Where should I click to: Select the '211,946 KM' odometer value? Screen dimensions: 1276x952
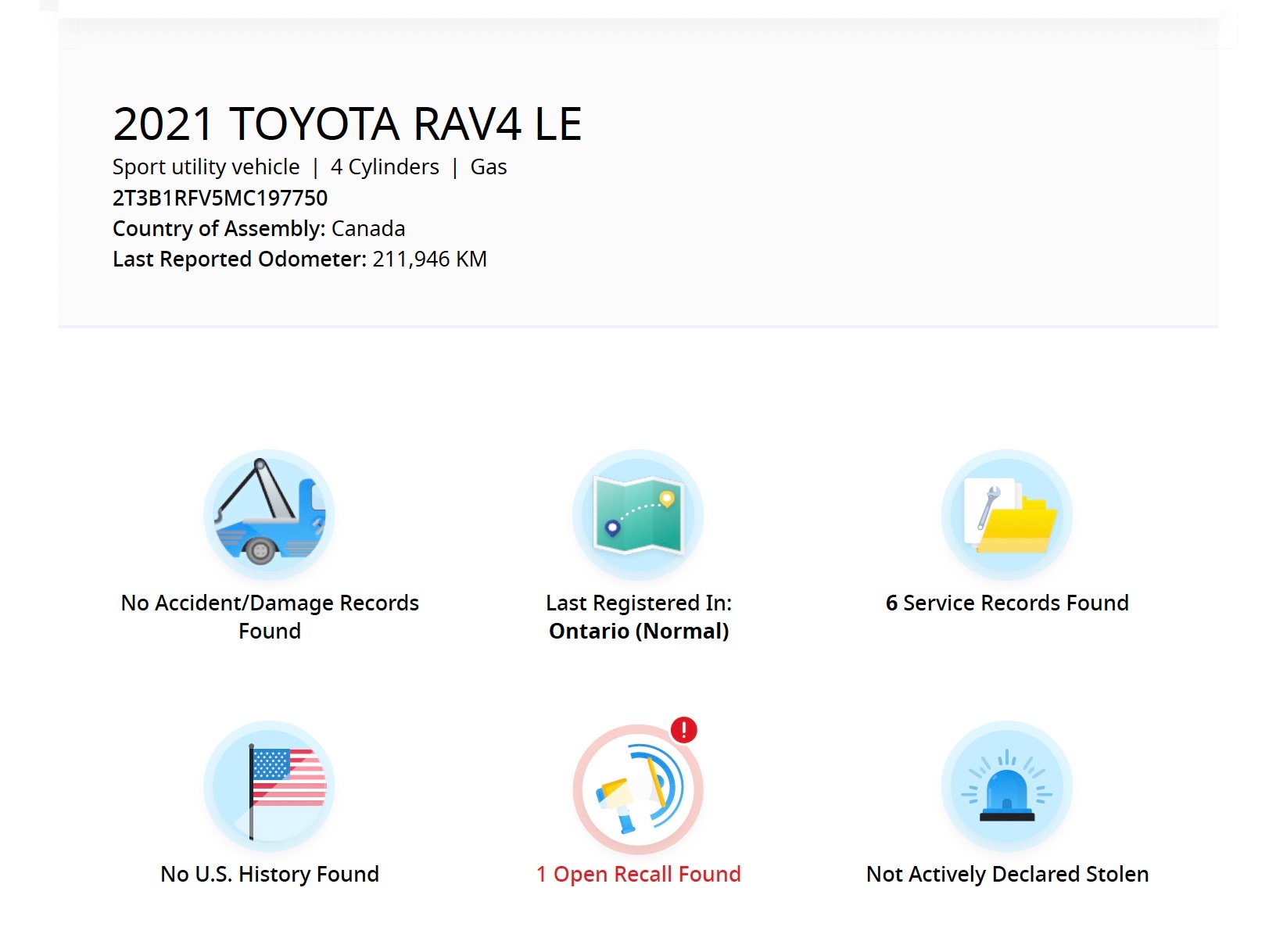coord(430,259)
